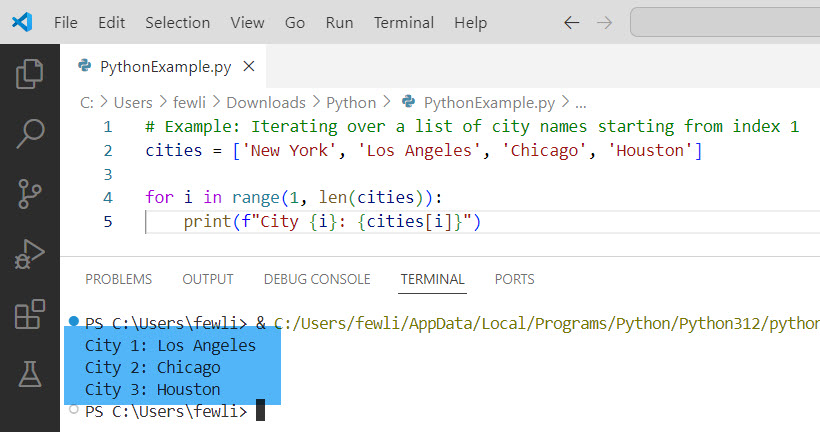Click the 'Houston' string in code
Screen dimensions: 820x432
coord(650,151)
